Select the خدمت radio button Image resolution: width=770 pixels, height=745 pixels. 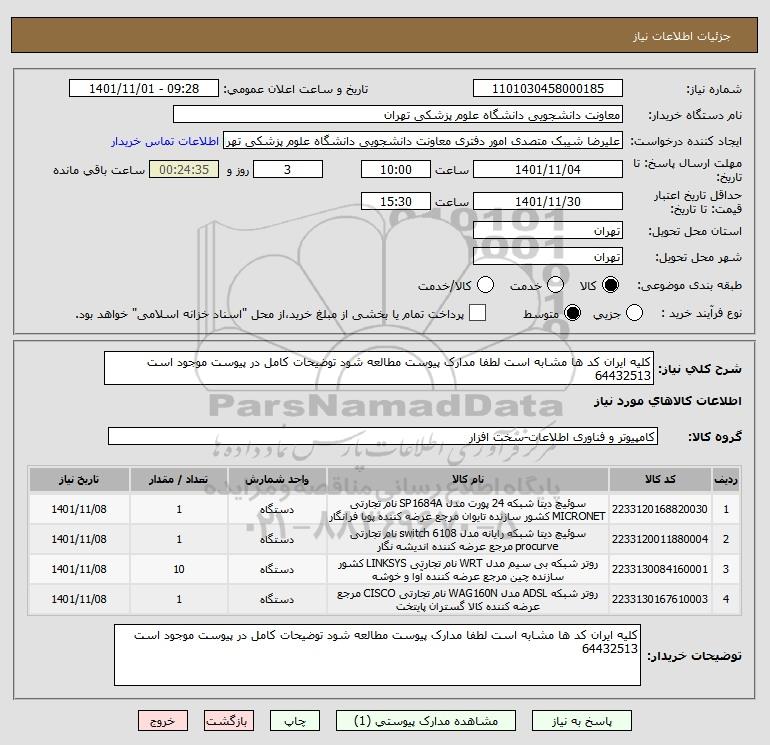(555, 285)
